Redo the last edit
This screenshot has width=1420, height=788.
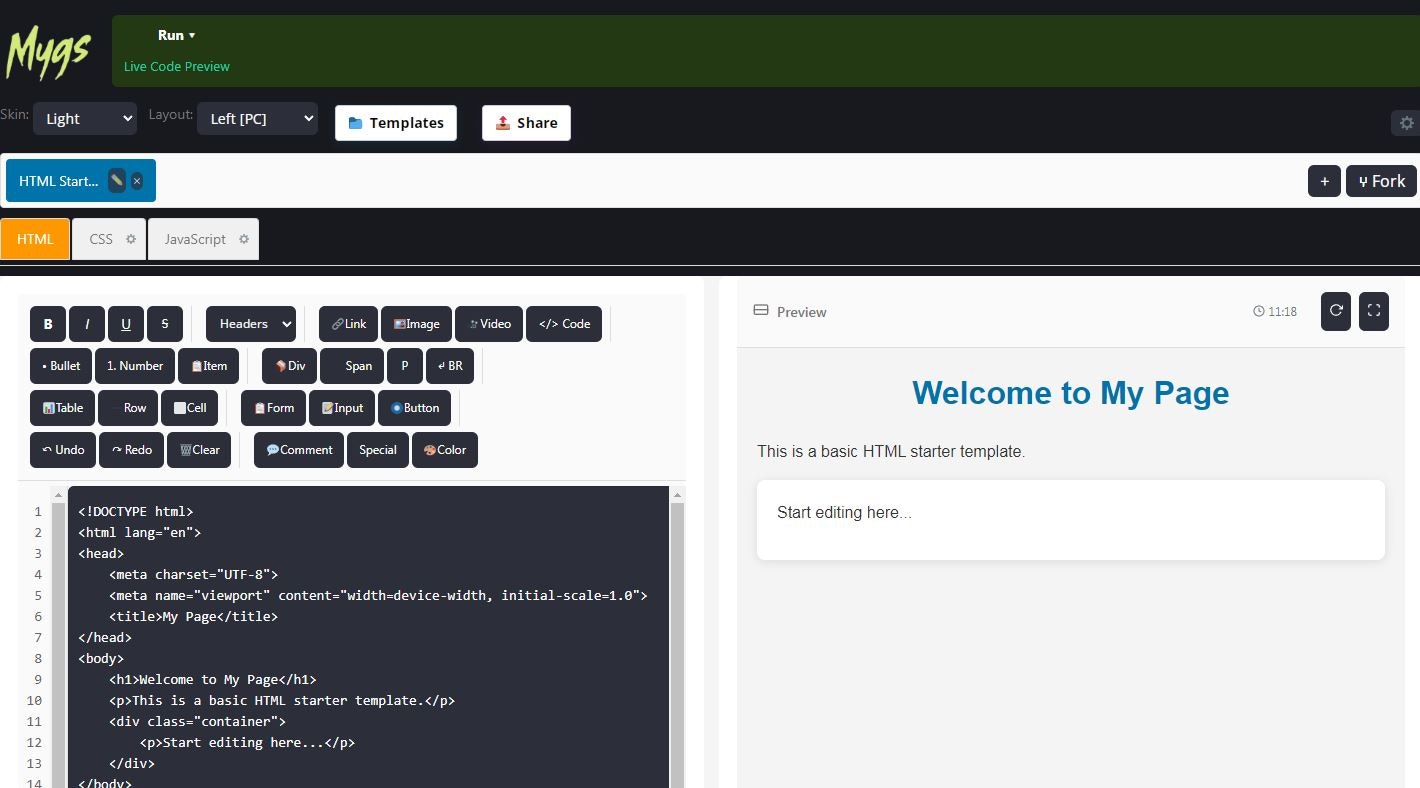(x=132, y=450)
